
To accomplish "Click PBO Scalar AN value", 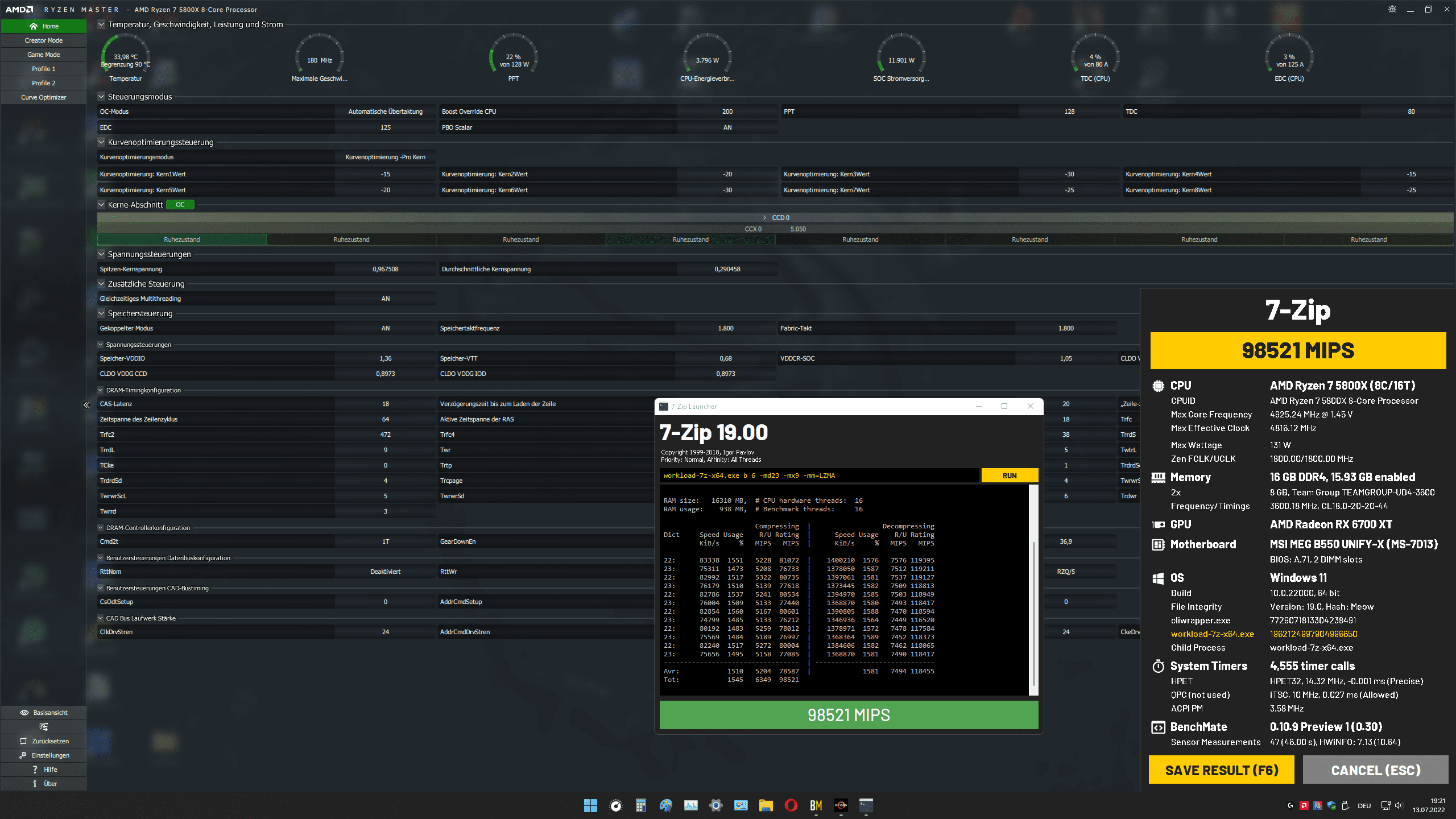I will tap(727, 127).
